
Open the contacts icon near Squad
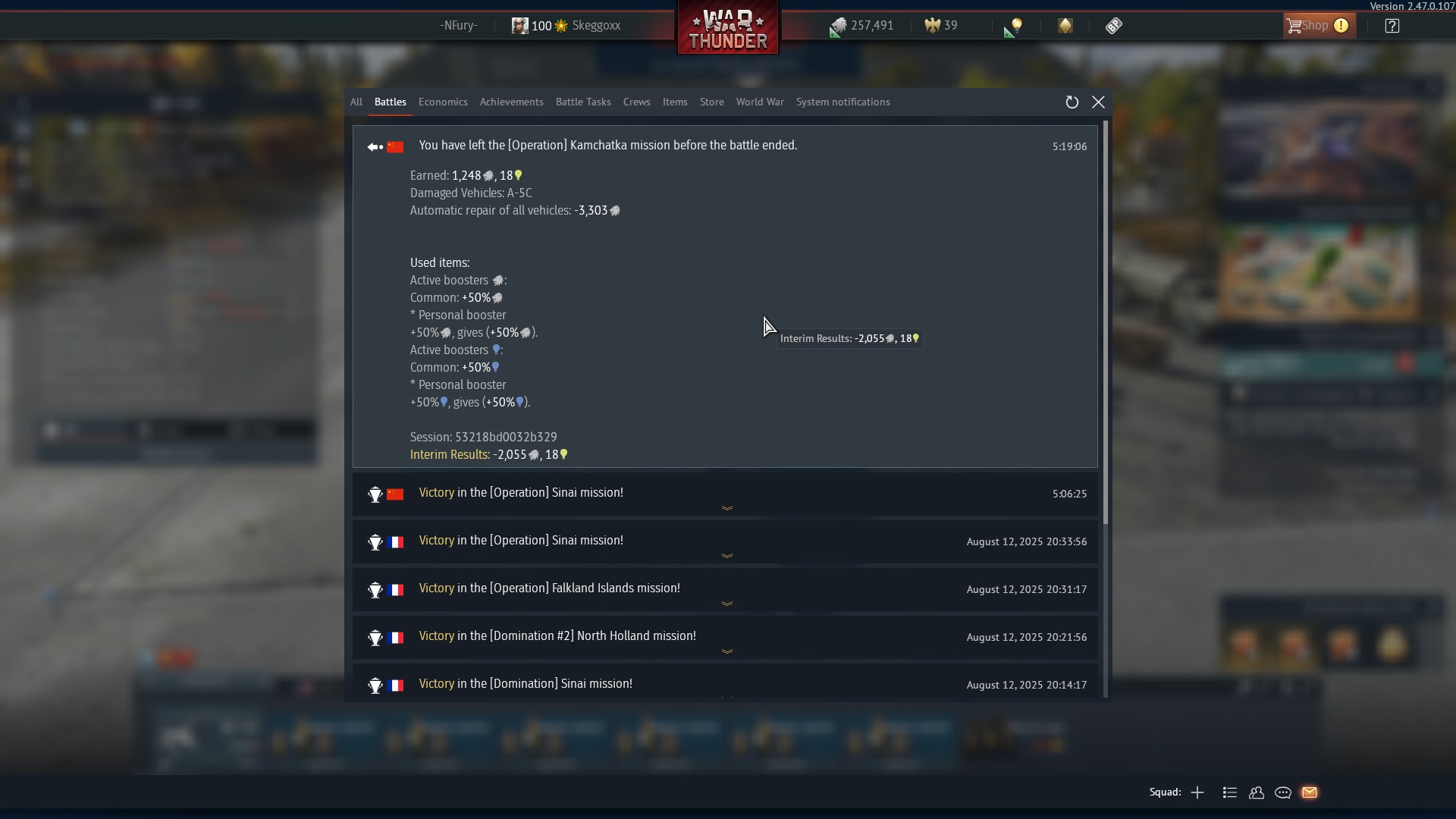(1257, 792)
